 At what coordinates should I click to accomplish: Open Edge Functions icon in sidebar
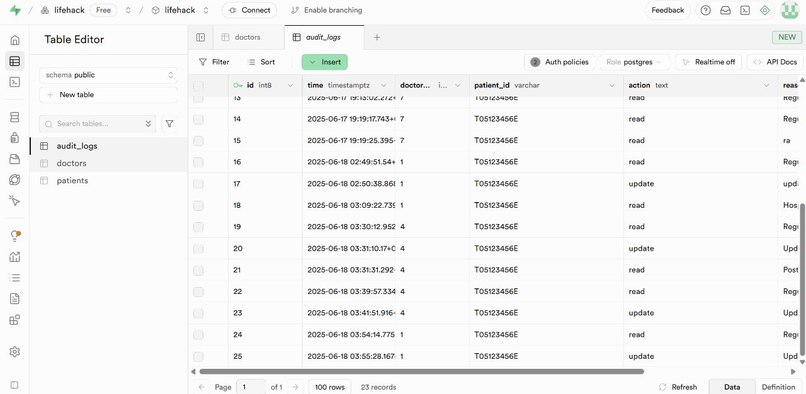tap(15, 180)
